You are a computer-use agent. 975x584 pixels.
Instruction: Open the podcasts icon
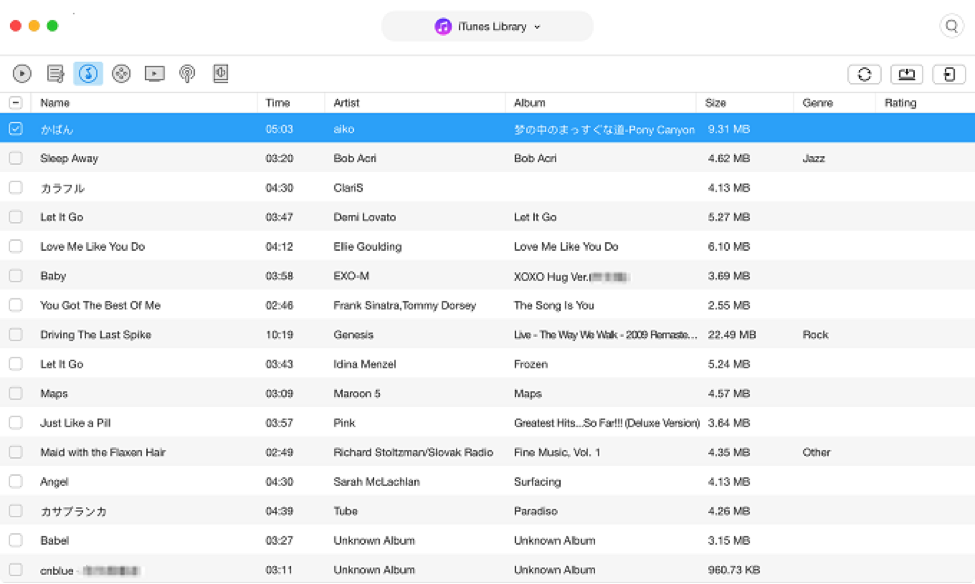(187, 73)
